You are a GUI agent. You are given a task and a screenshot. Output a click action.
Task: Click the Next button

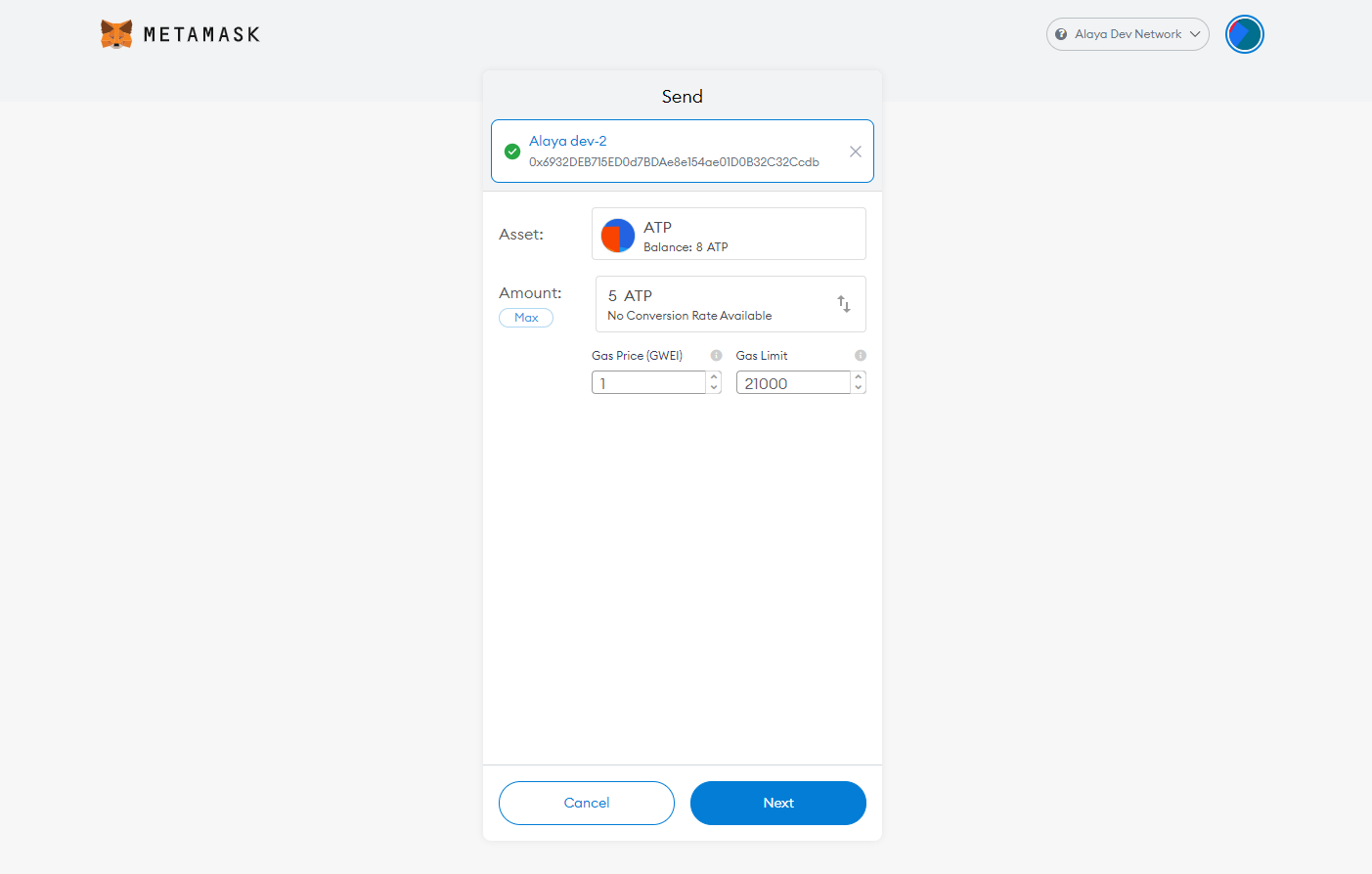coord(778,803)
